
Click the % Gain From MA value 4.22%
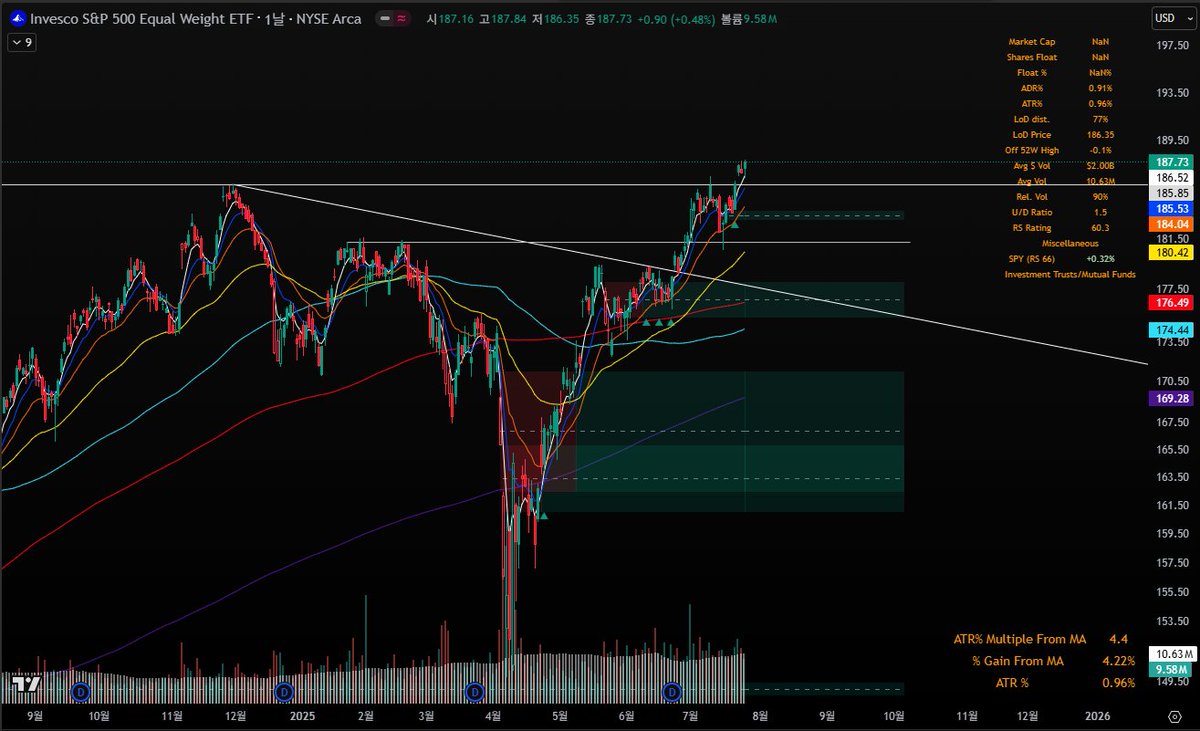pyautogui.click(x=1118, y=660)
